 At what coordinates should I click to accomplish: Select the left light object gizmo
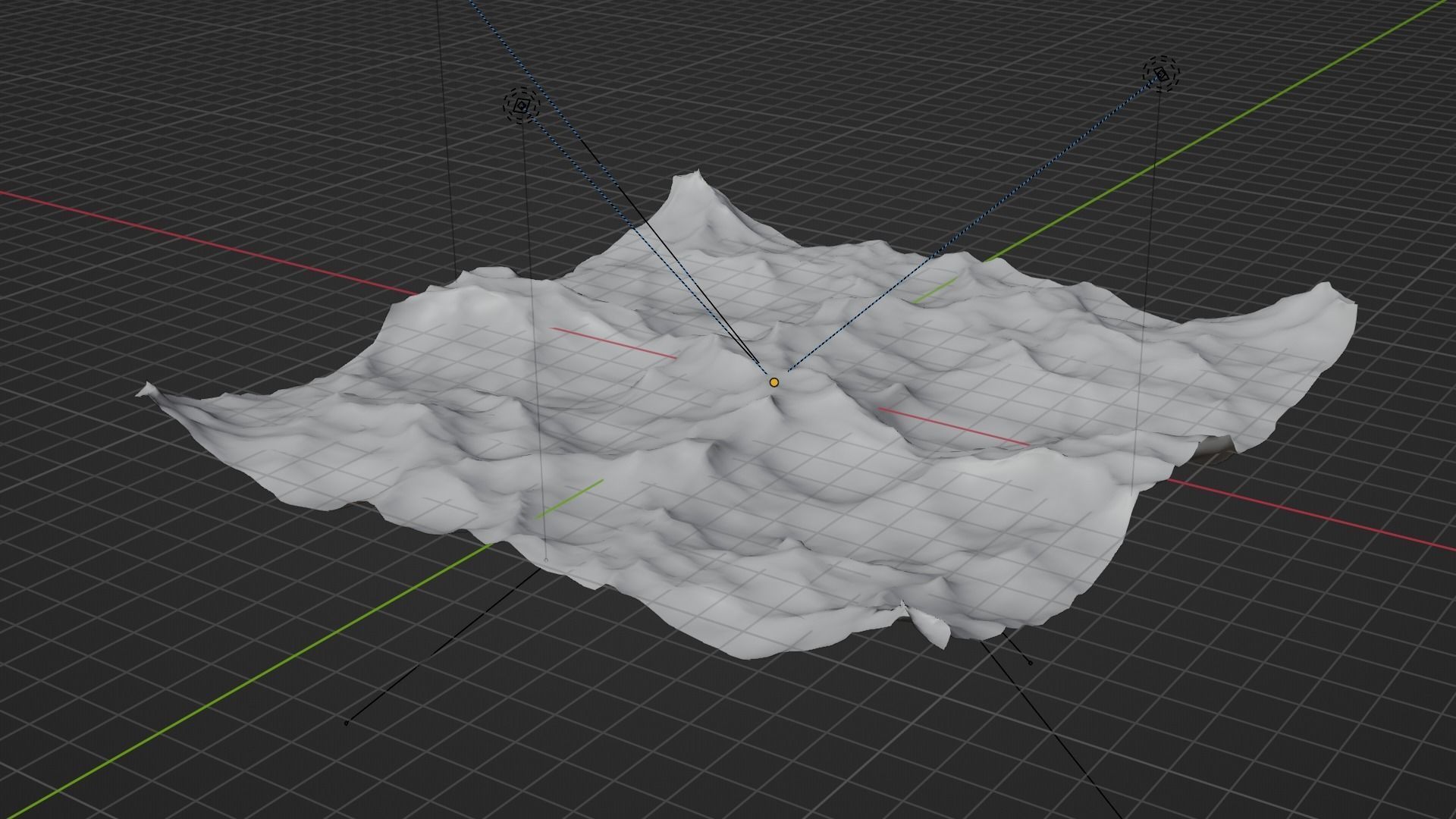point(521,106)
